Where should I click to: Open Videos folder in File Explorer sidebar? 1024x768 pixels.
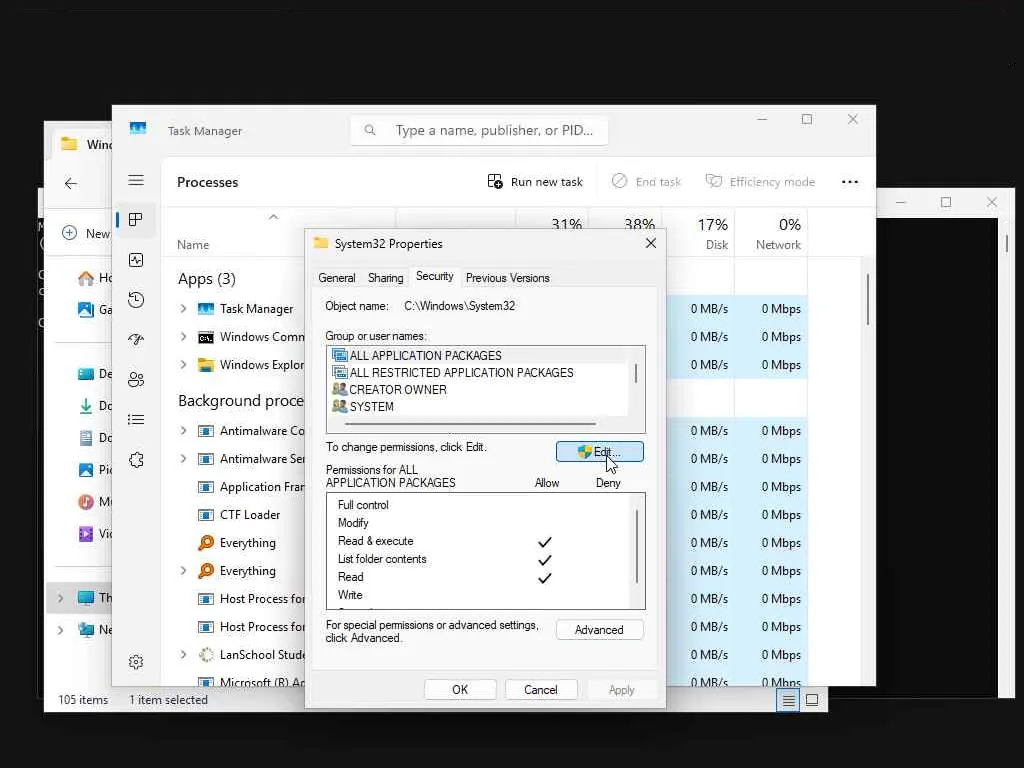pos(95,534)
